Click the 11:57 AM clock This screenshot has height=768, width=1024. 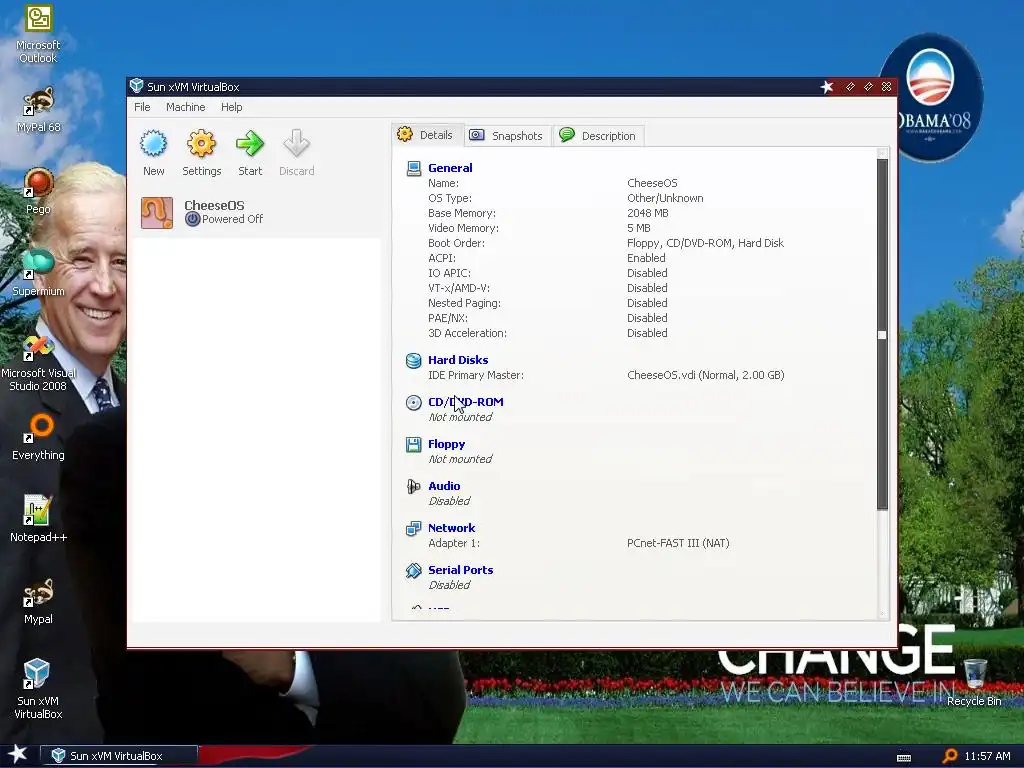[987, 756]
